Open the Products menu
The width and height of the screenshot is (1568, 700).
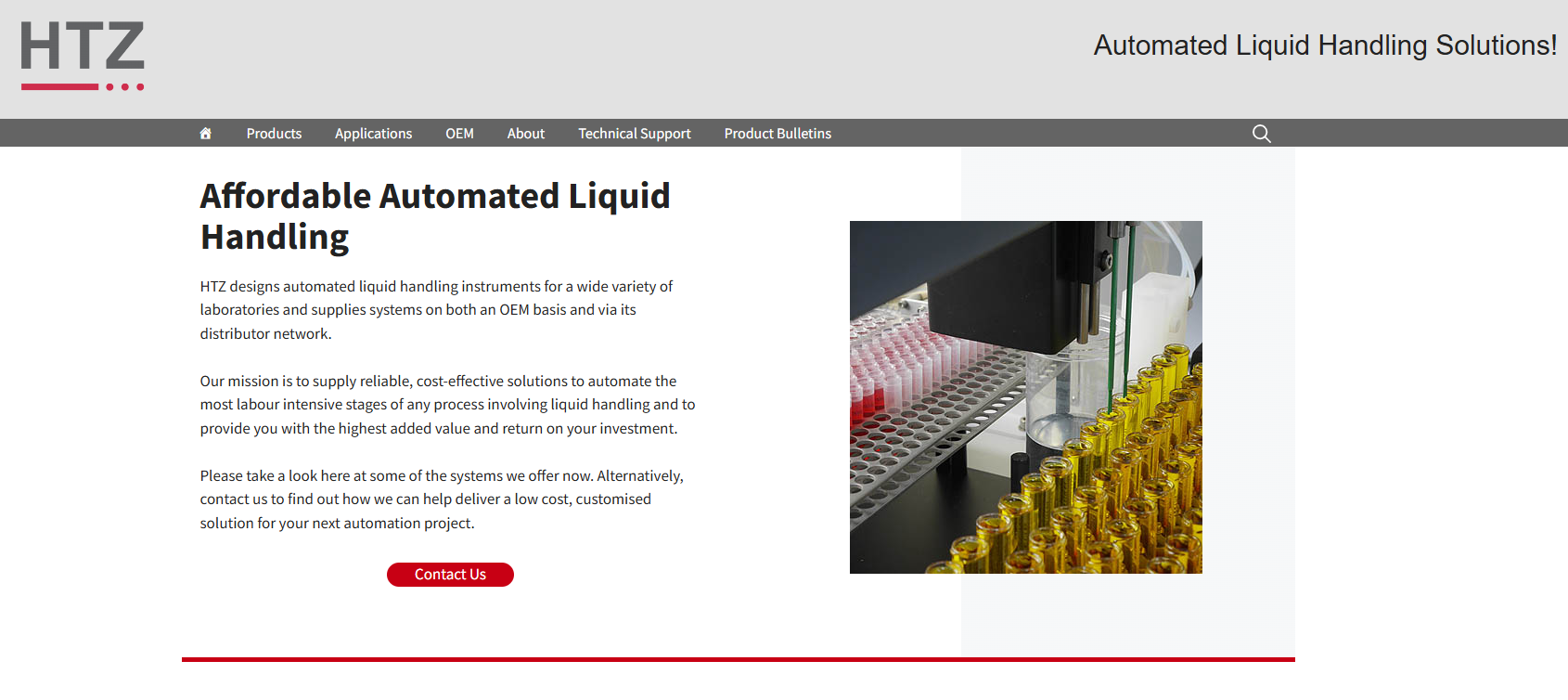click(x=274, y=134)
